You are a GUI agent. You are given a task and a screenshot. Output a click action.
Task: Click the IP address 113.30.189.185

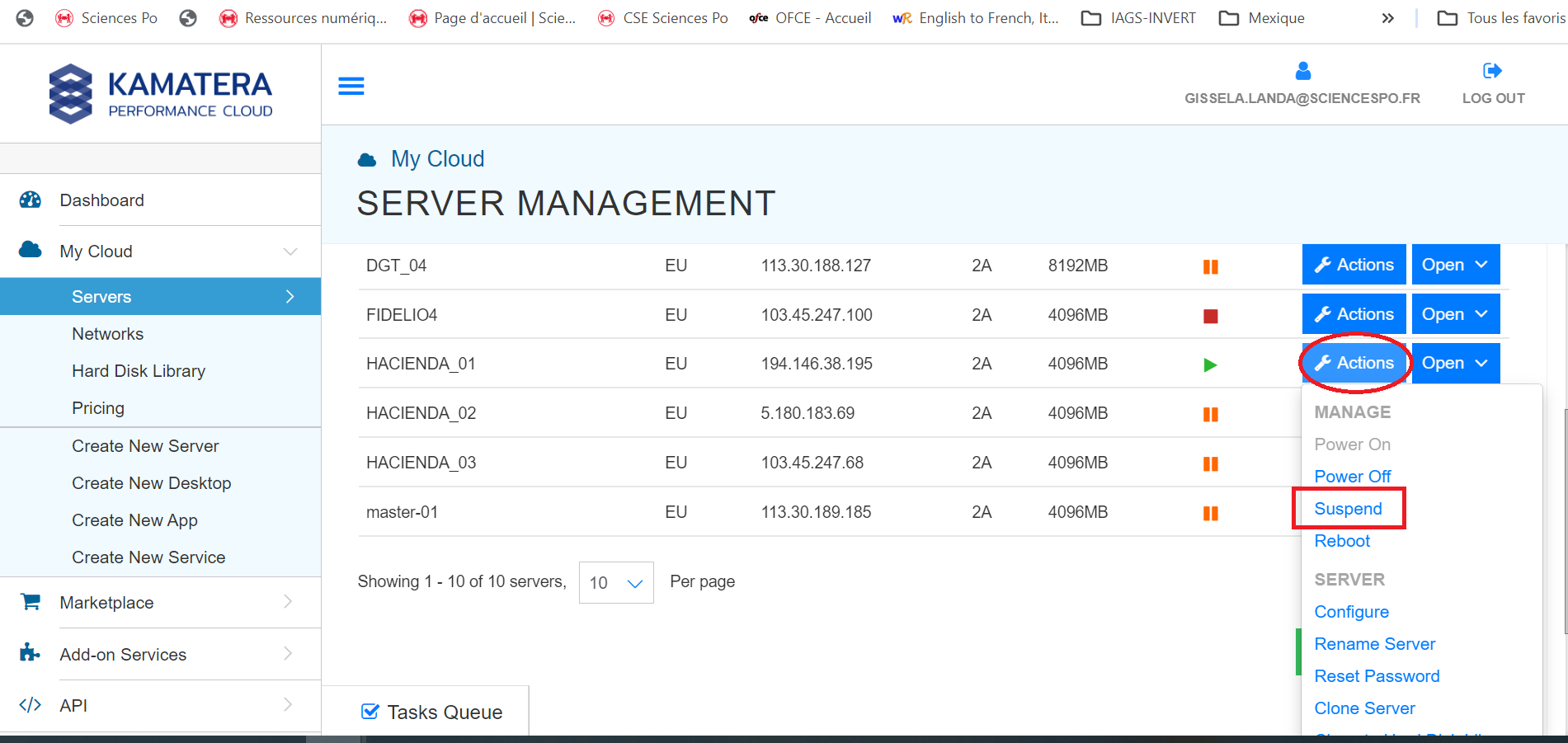816,512
